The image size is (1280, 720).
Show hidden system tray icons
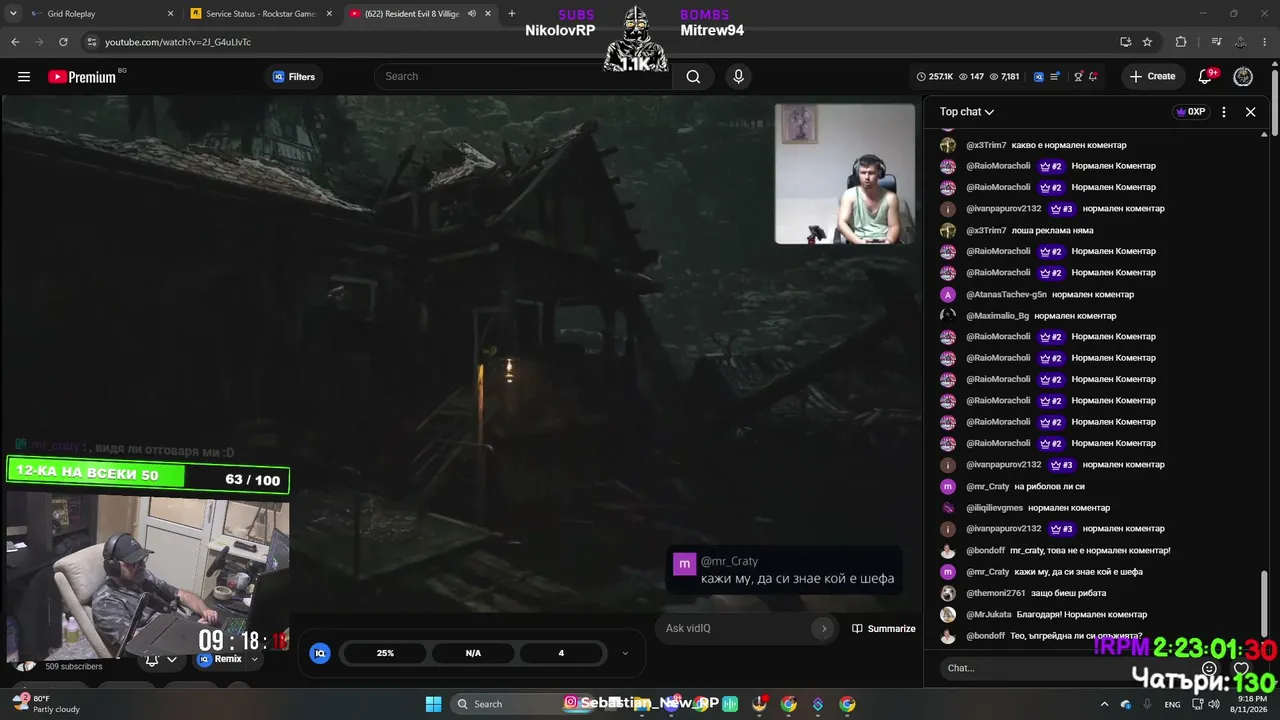tap(1104, 704)
